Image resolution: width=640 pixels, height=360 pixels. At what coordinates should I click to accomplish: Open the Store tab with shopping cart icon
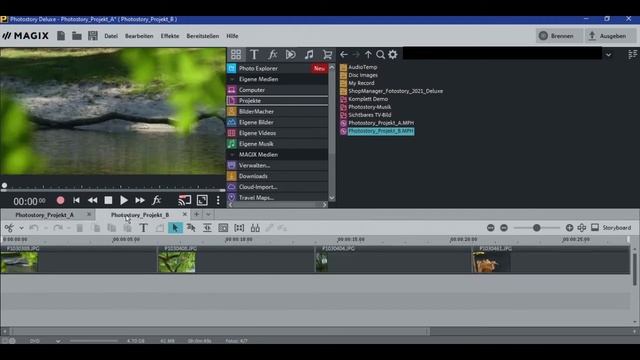coord(327,54)
